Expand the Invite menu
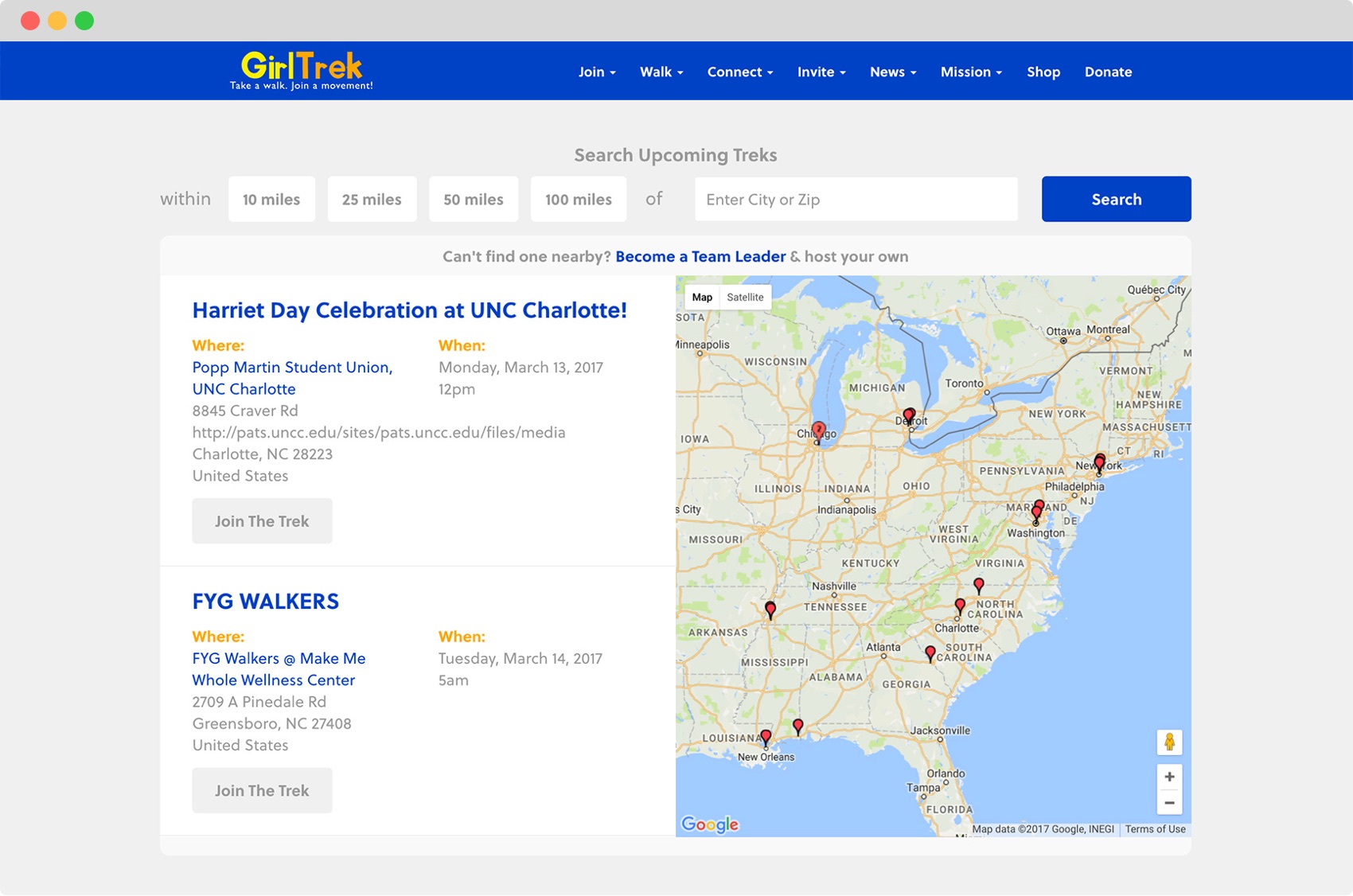The width and height of the screenshot is (1353, 896). coord(821,72)
